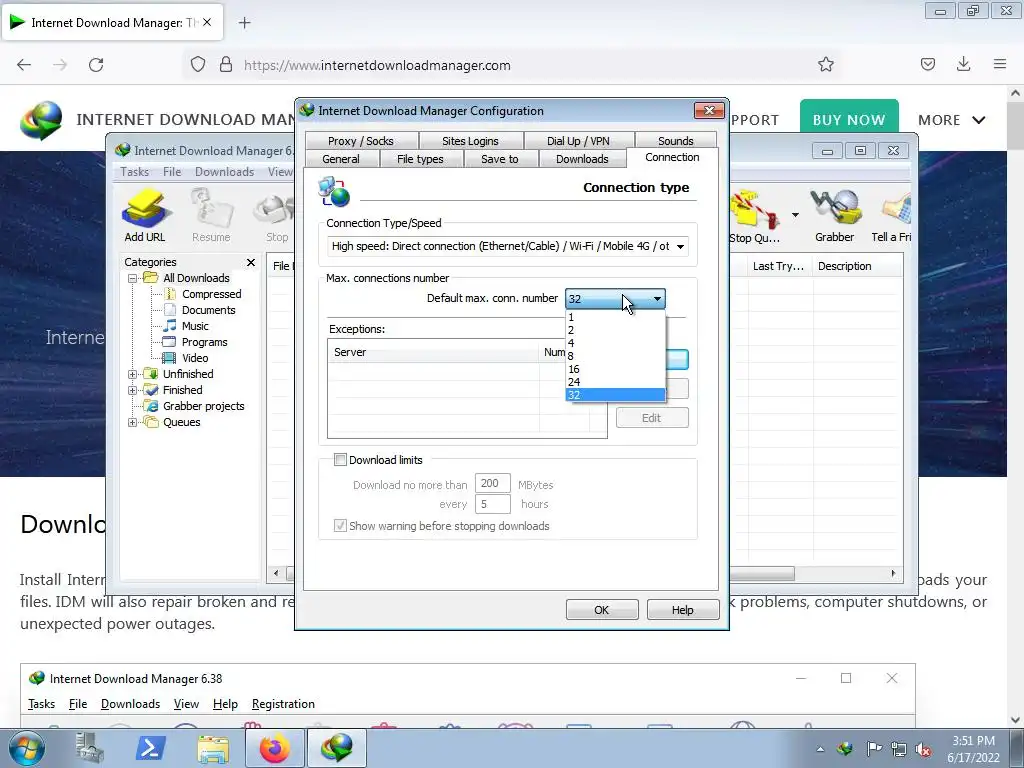Toggle Show warning before stopping downloads
1024x768 pixels.
pos(340,526)
